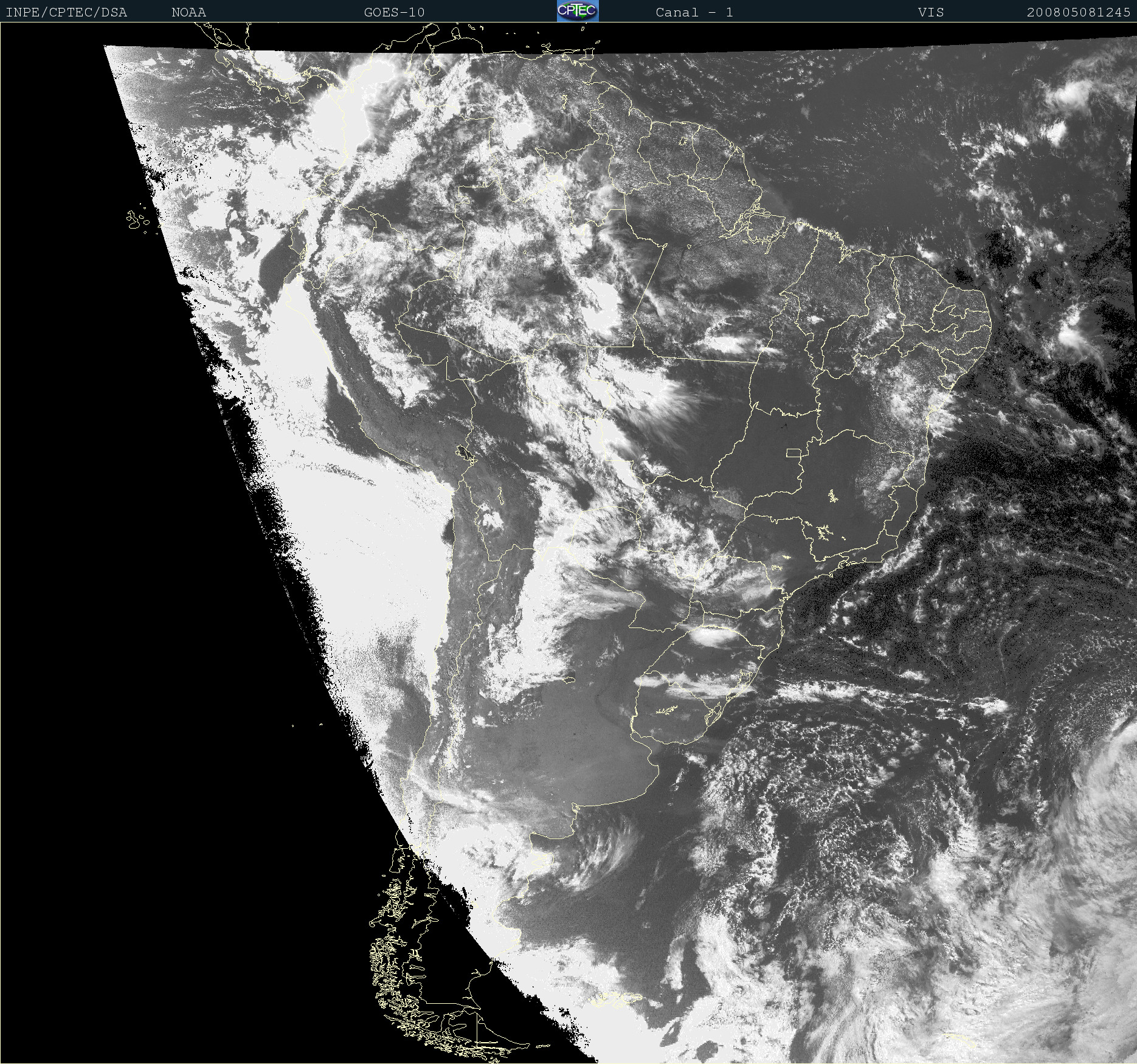Select the VIS label in header

(x=931, y=12)
